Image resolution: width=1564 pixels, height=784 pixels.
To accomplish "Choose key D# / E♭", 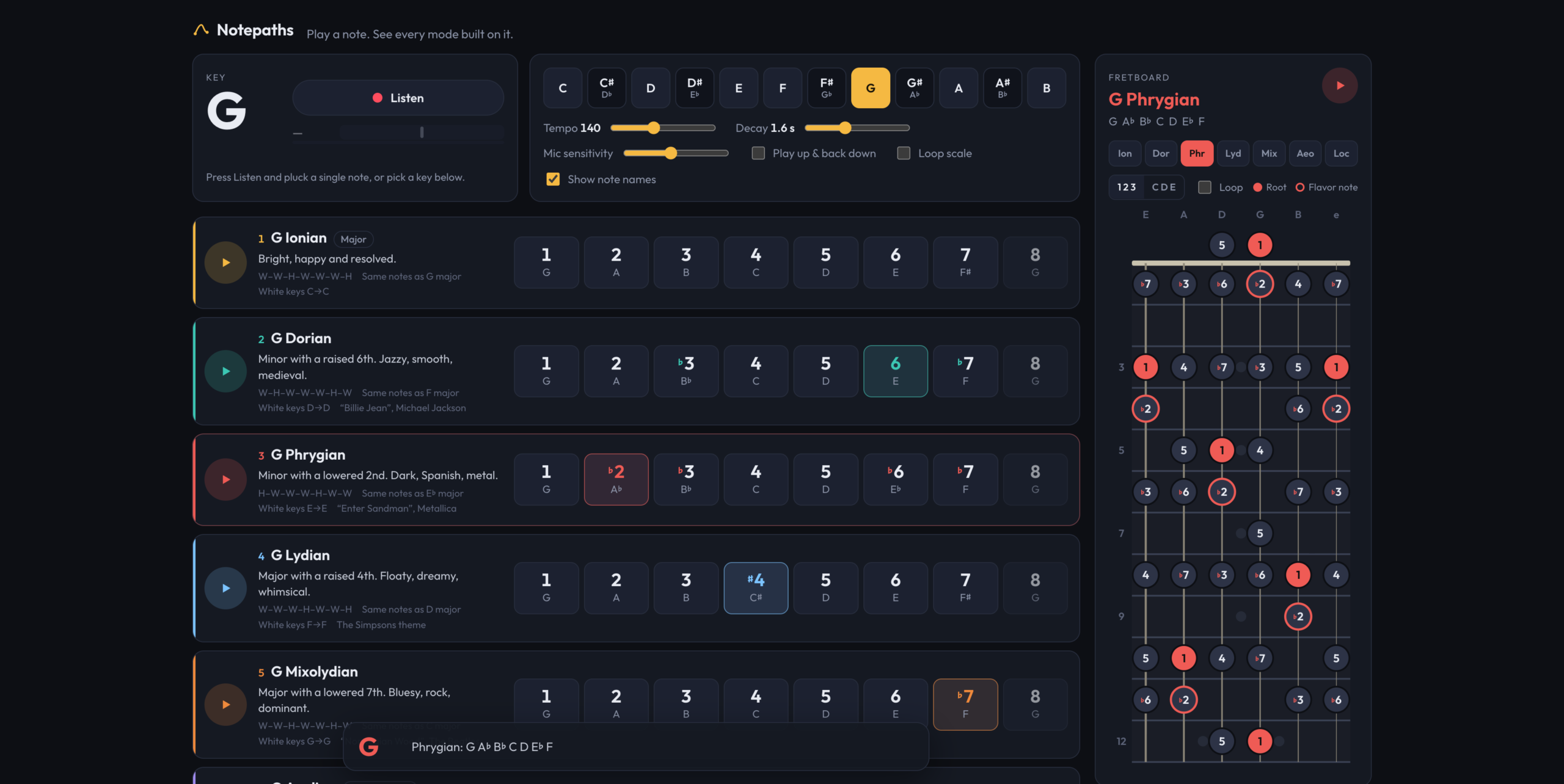I will coord(695,88).
